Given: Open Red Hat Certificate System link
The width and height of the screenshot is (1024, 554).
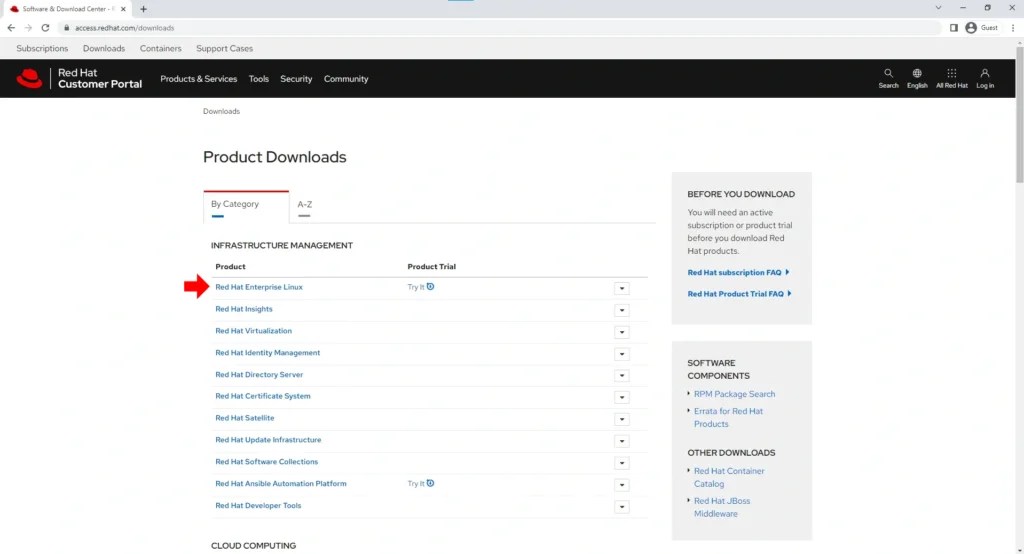Looking at the screenshot, I should pyautogui.click(x=263, y=396).
